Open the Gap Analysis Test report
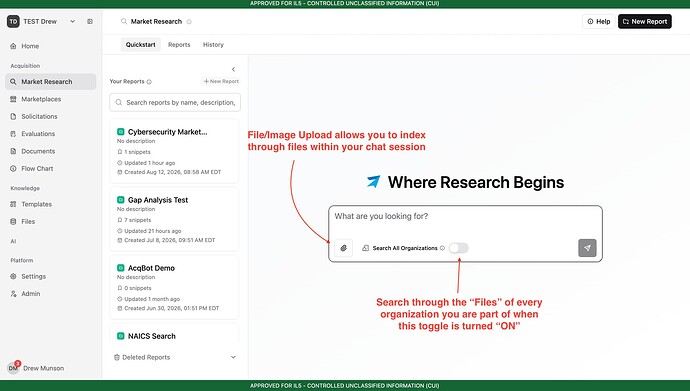The width and height of the screenshot is (690, 391). pos(174,219)
